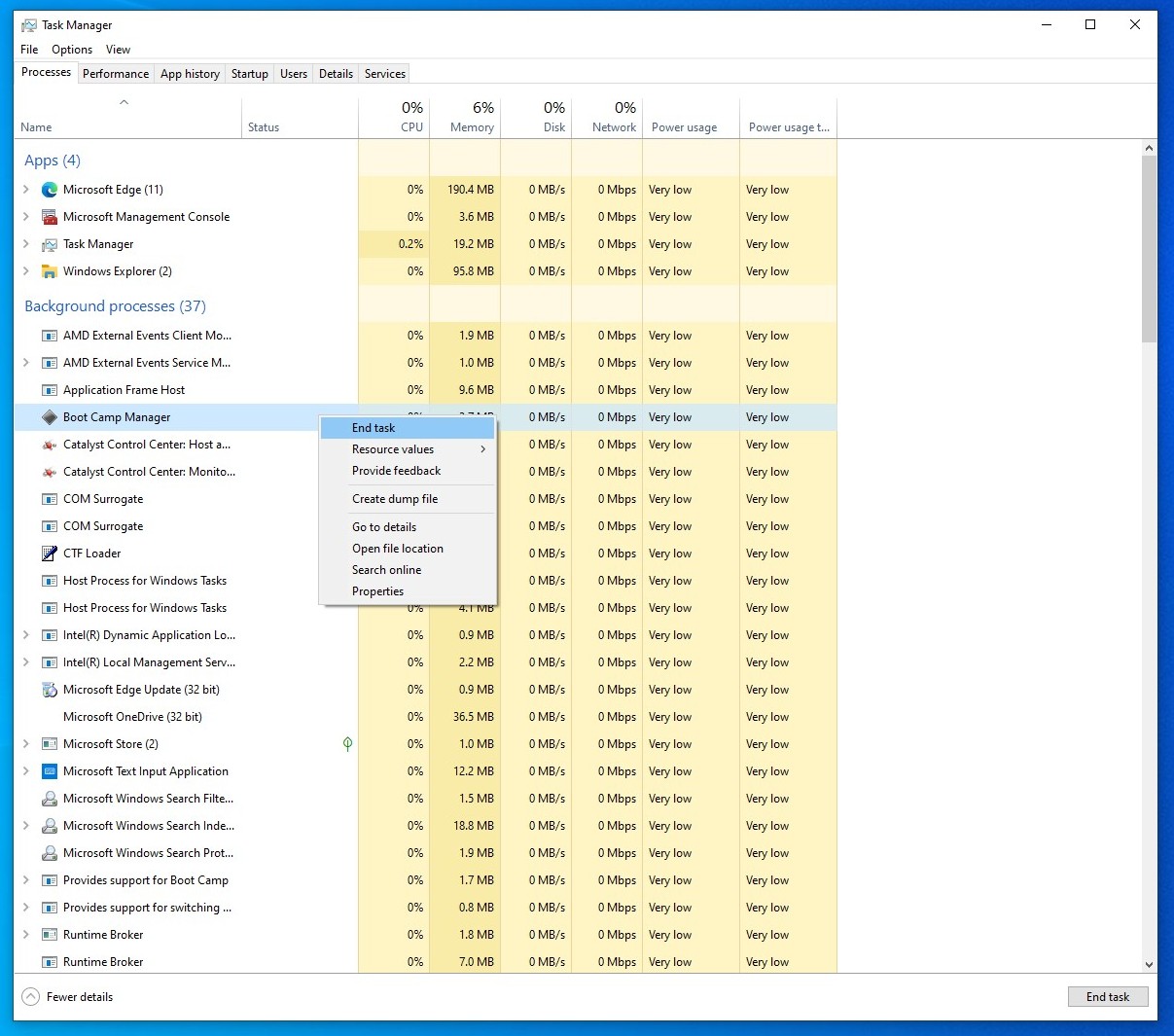Click the Provides support for switching icon
This screenshot has height=1036, width=1174.
click(x=50, y=908)
